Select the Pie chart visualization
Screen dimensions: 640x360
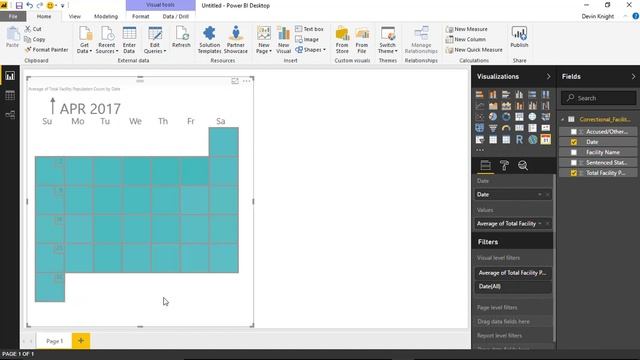493,117
